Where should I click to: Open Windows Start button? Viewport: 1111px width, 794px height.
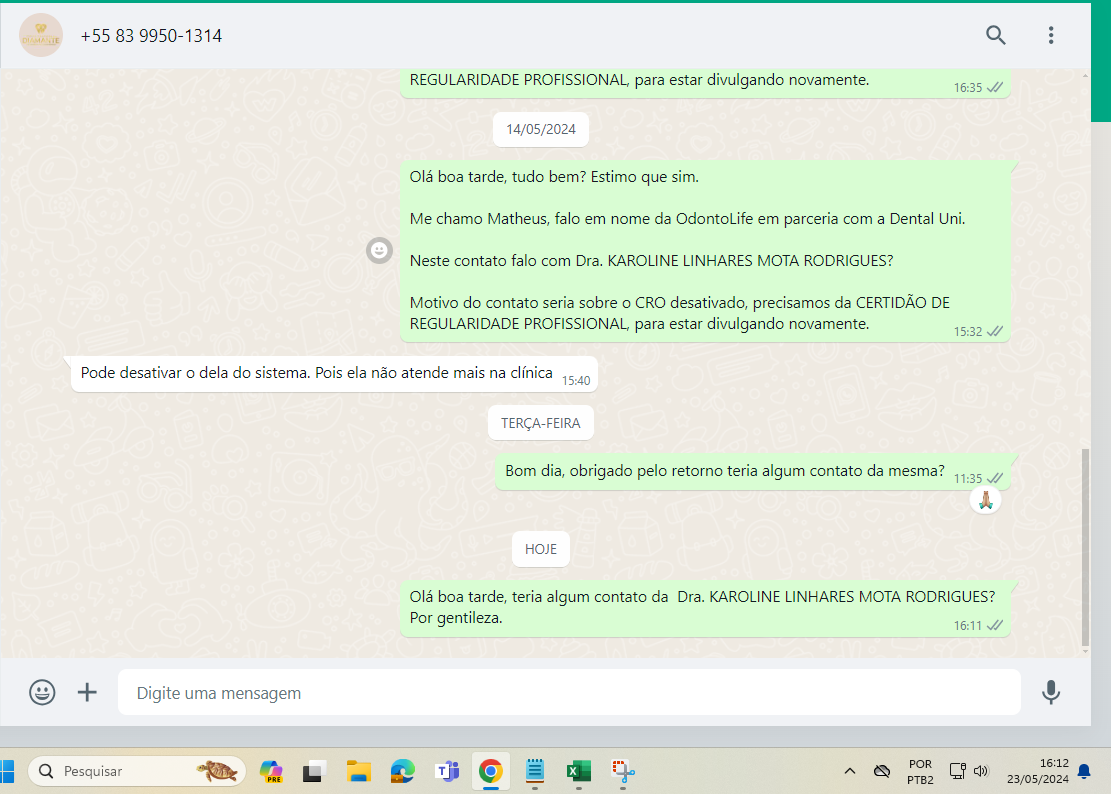click(7, 771)
